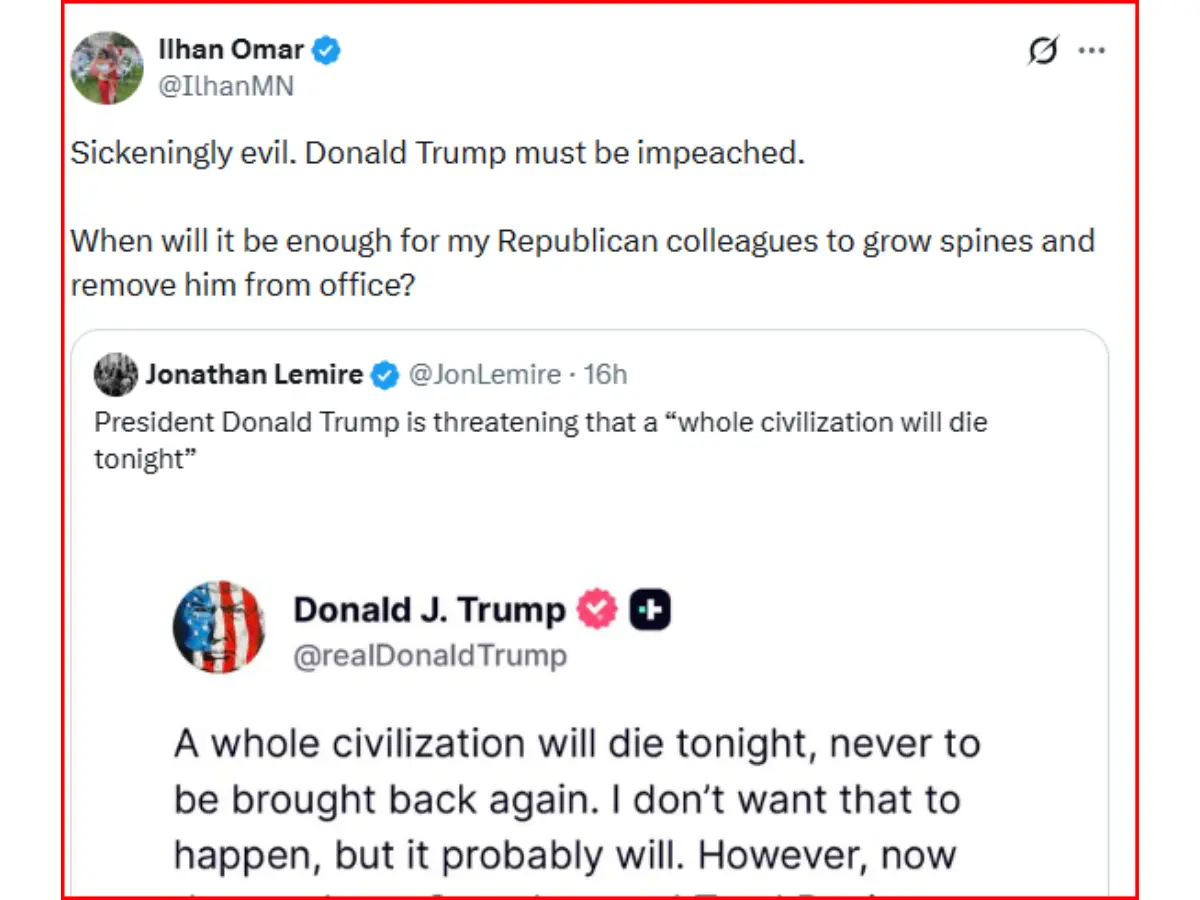Image resolution: width=1200 pixels, height=900 pixels.
Task: Click the black plus badge beside Trump's name
Action: pyautogui.click(x=650, y=609)
